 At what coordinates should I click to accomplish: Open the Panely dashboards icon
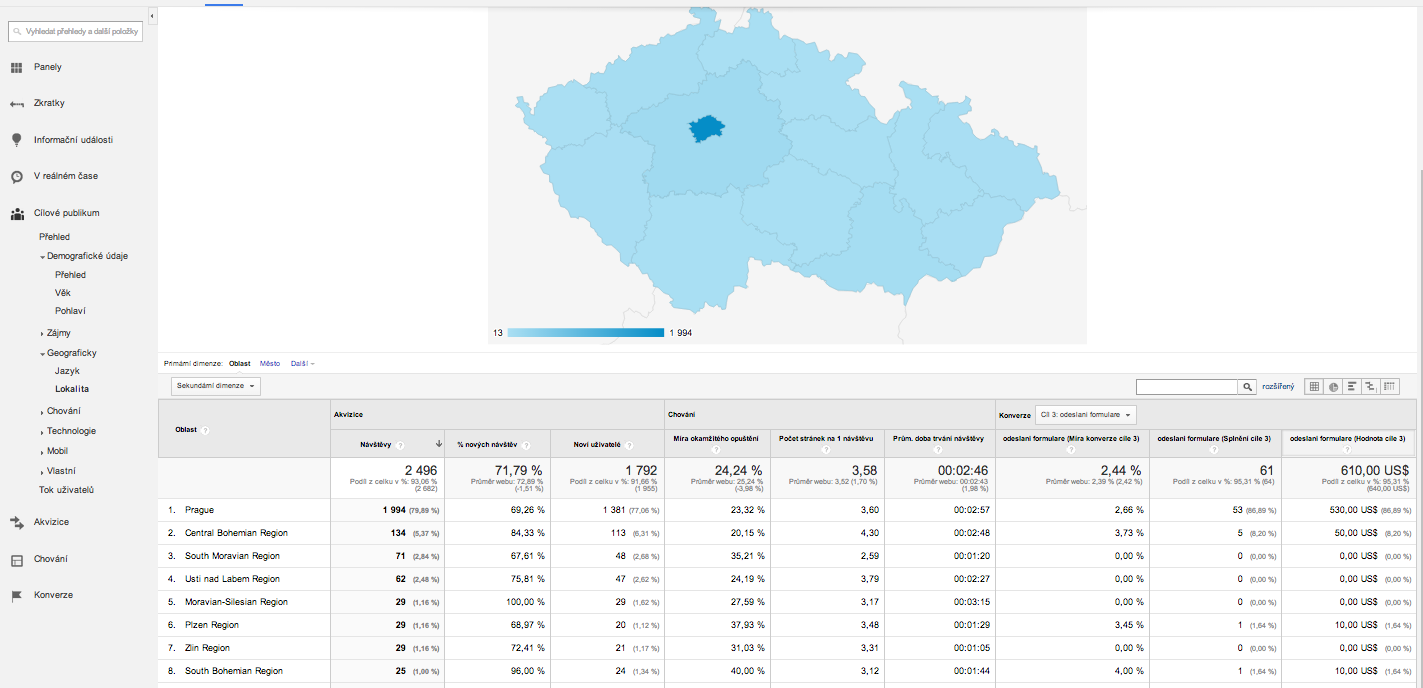(17, 67)
